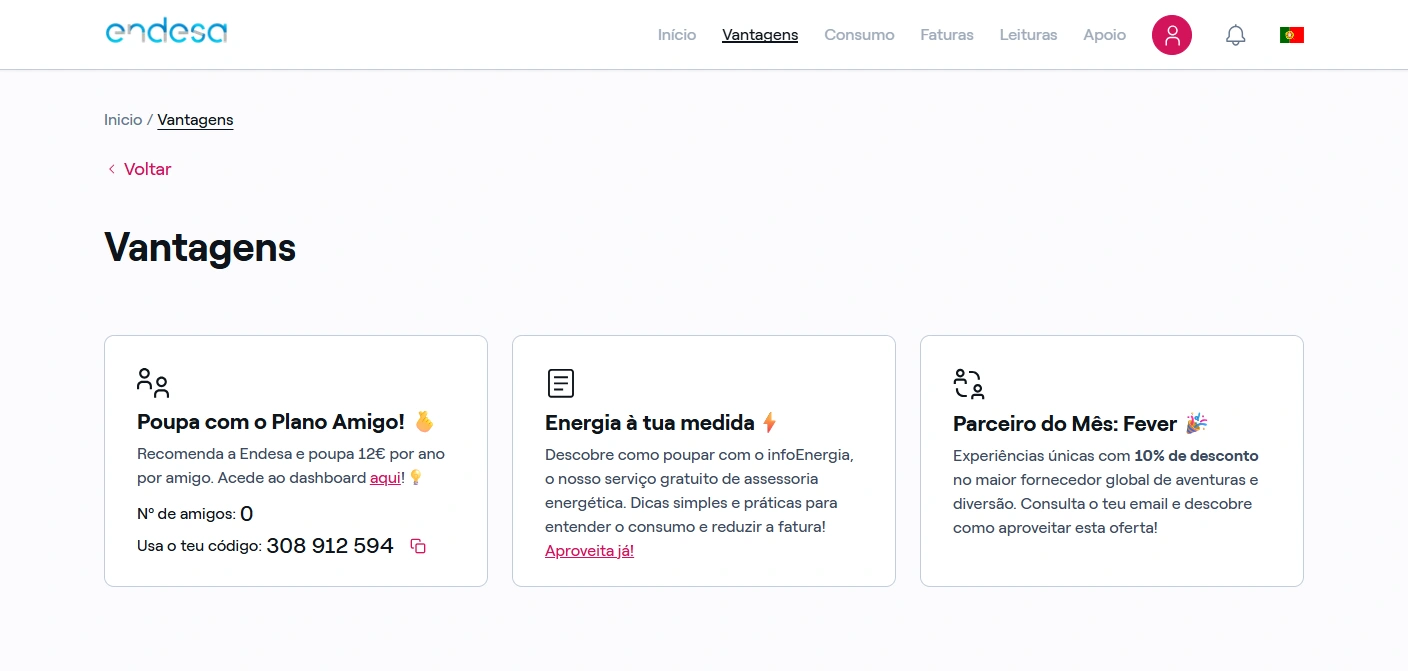Go to Início in top navigation
This screenshot has height=671, width=1408.
tap(676, 35)
